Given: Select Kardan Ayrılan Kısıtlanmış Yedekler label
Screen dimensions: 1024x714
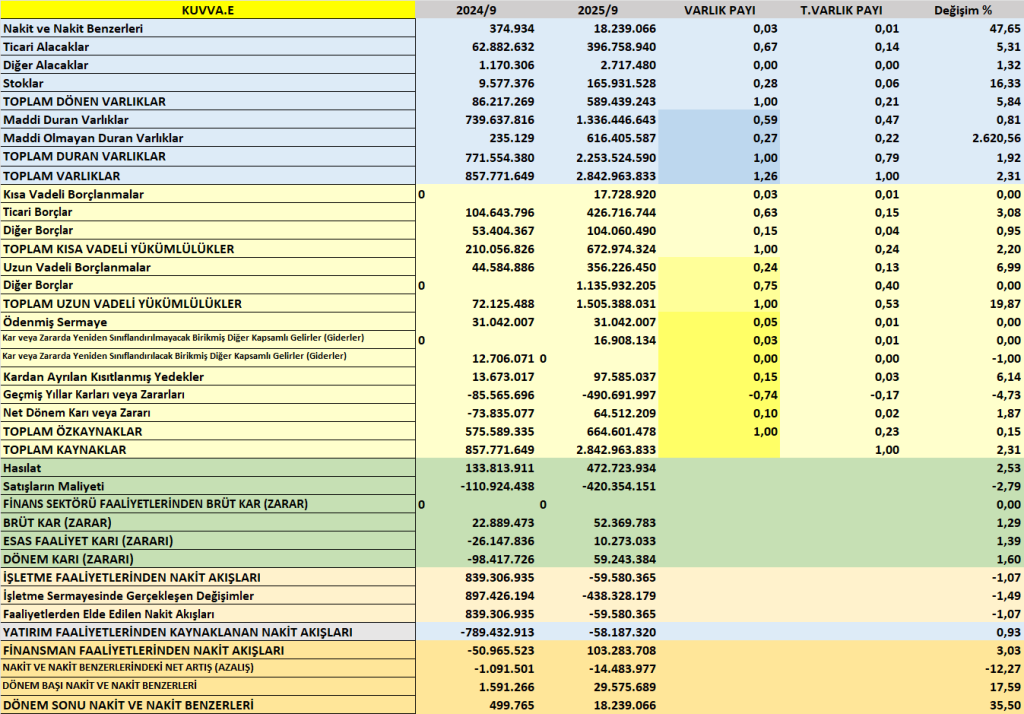Looking at the screenshot, I should point(103,378).
